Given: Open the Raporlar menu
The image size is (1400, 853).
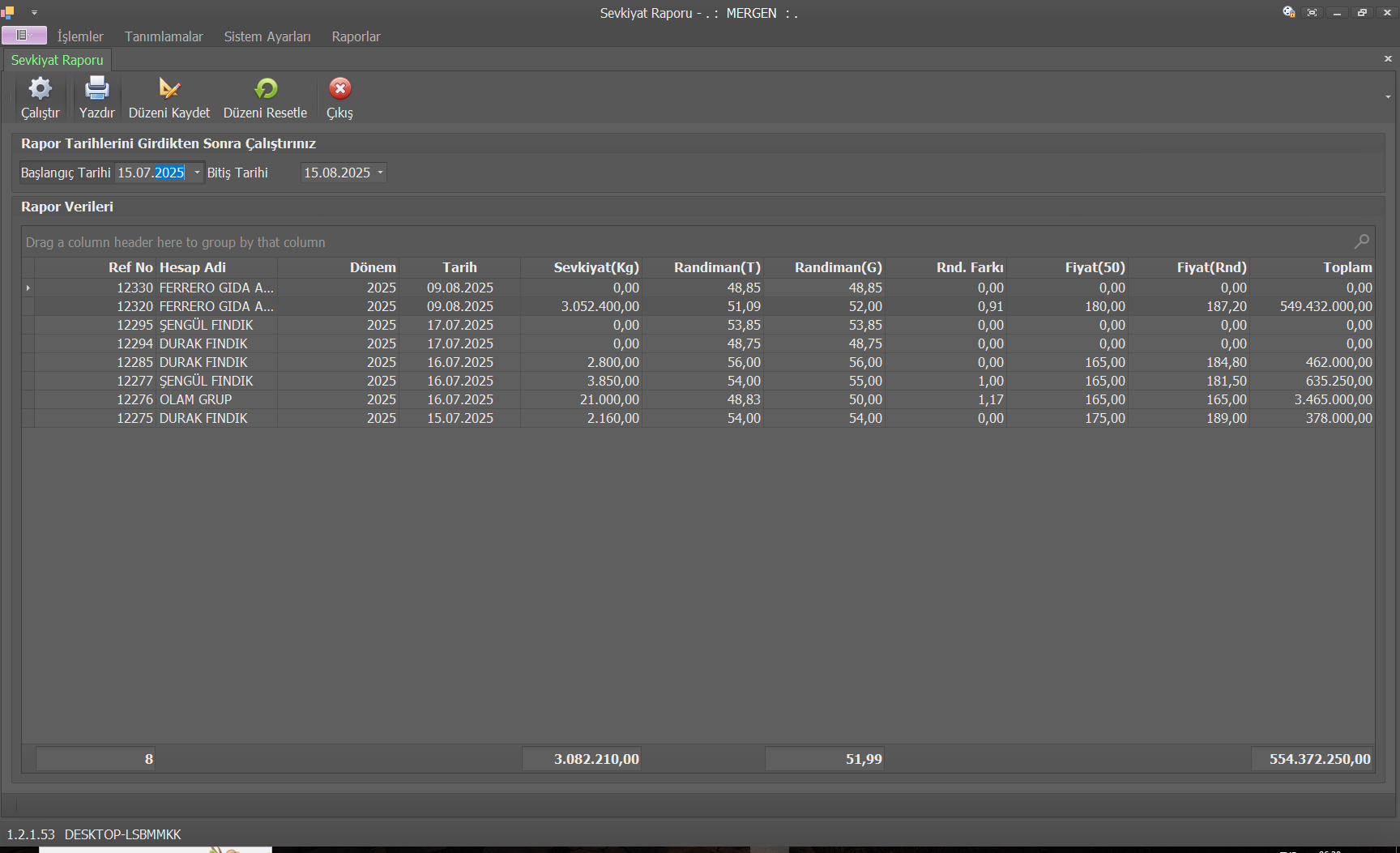Looking at the screenshot, I should click(x=356, y=36).
